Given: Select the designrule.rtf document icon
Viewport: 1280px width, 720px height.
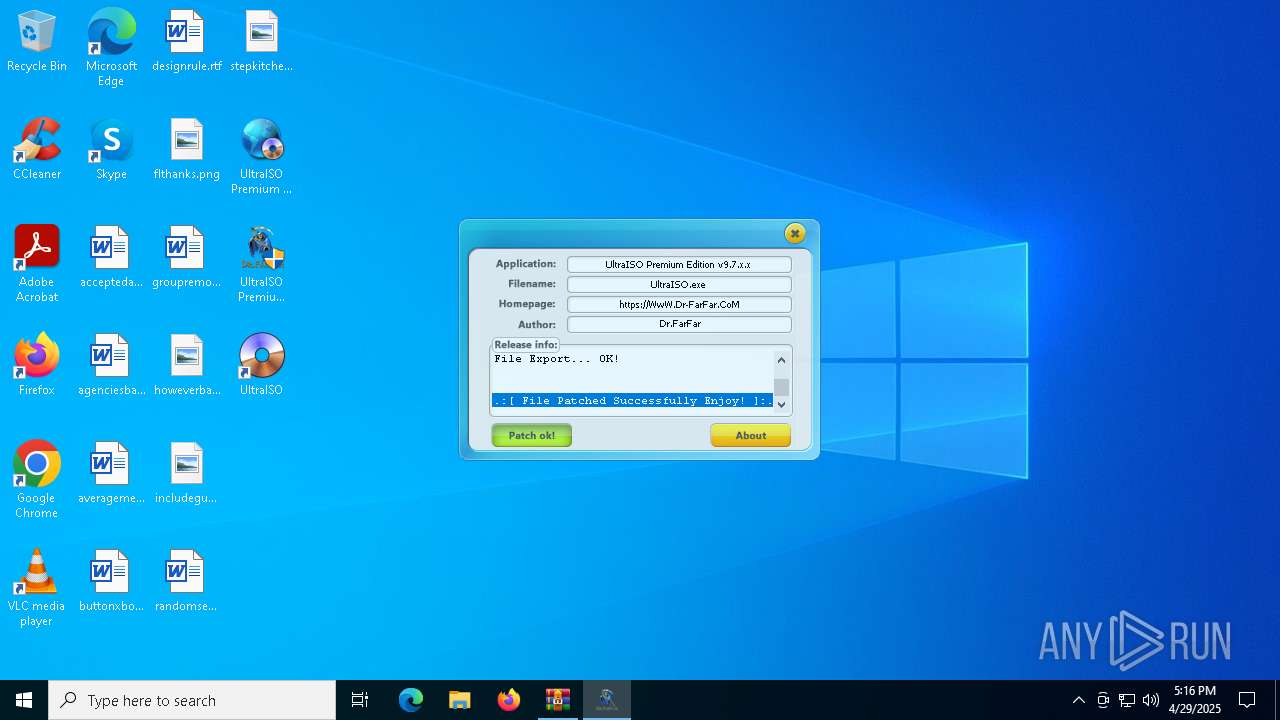Looking at the screenshot, I should 186,42.
